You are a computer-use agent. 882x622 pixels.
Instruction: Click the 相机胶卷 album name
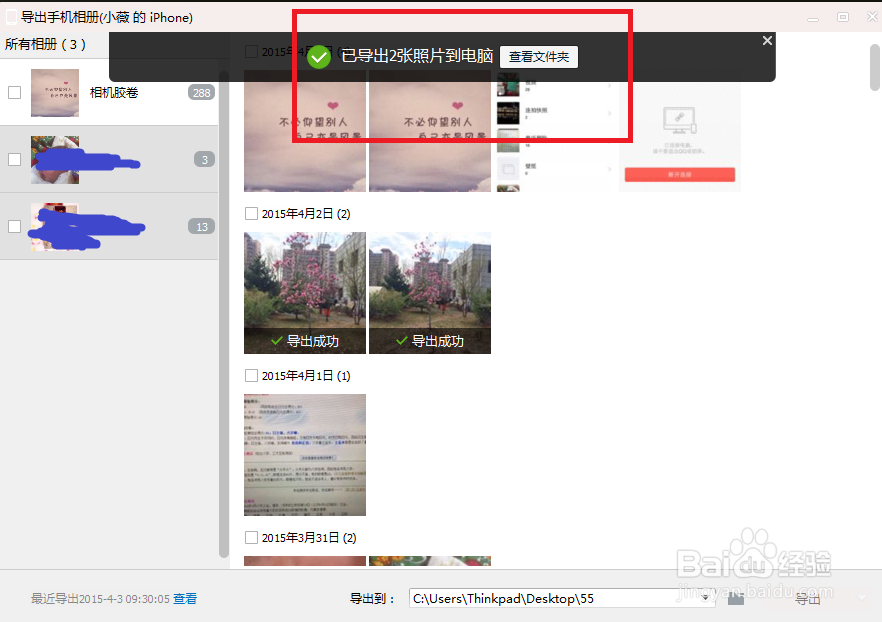pos(114,93)
